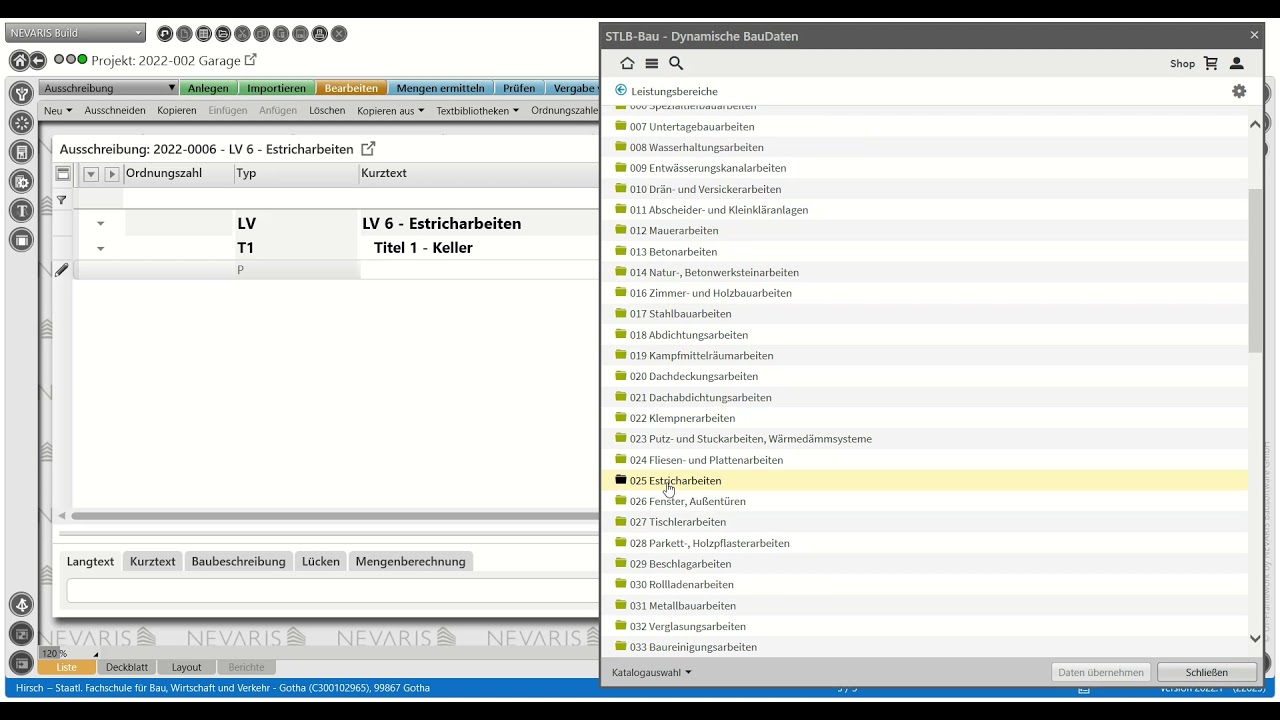
Task: Click the Kurztext column header
Action: pyautogui.click(x=479, y=173)
